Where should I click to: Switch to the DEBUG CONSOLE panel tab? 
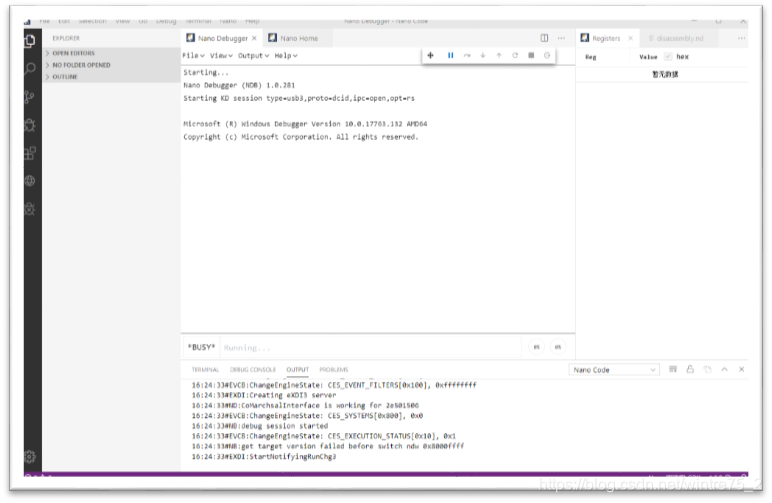253,370
